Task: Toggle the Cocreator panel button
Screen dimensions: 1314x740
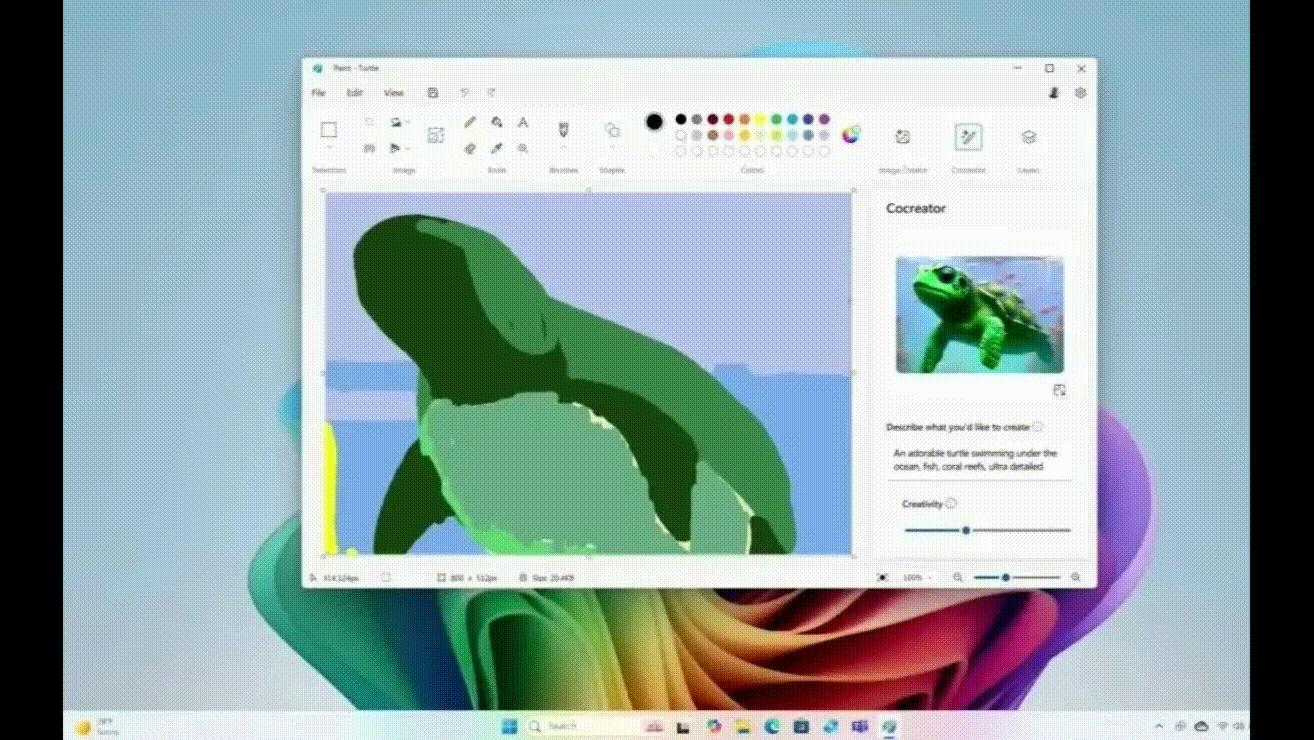Action: coord(968,137)
